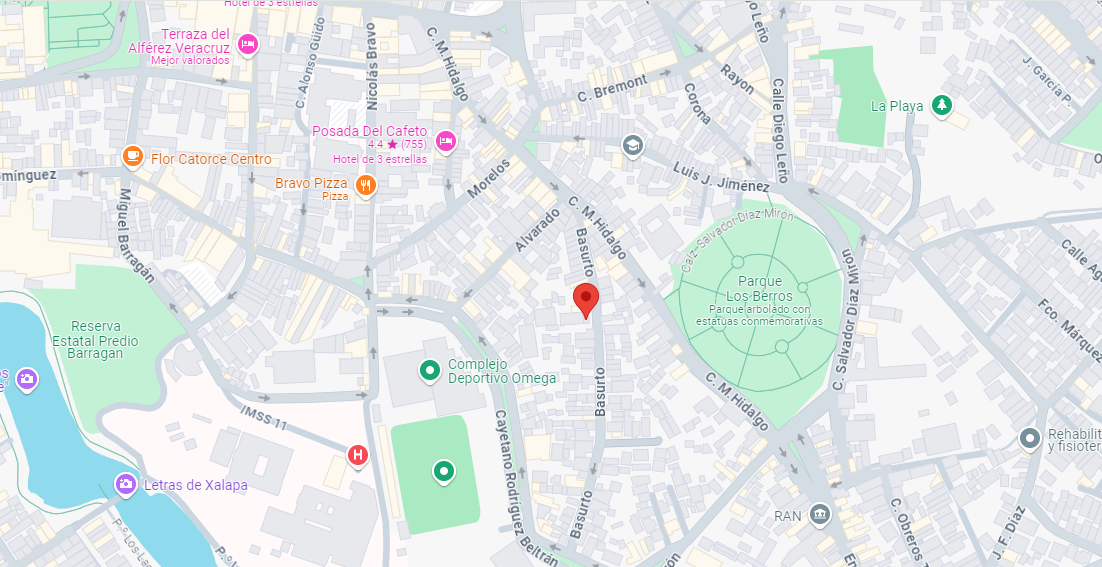Viewport: 1102px width, 567px height.
Task: Select the Letras de Xalapa text label
Action: pyautogui.click(x=195, y=485)
